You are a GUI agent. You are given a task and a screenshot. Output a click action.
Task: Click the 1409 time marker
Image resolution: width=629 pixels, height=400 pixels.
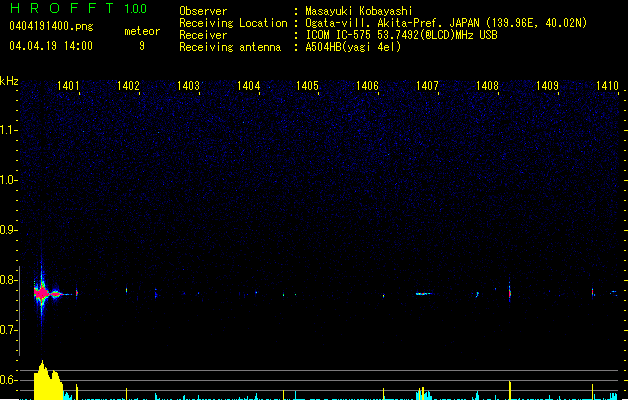548,86
